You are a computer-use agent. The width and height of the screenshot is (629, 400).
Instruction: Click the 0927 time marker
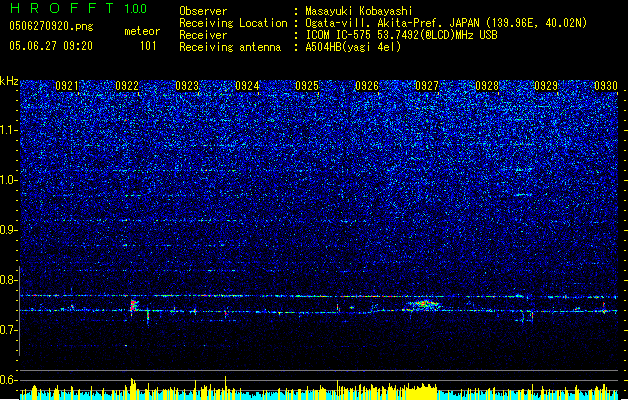[427, 86]
